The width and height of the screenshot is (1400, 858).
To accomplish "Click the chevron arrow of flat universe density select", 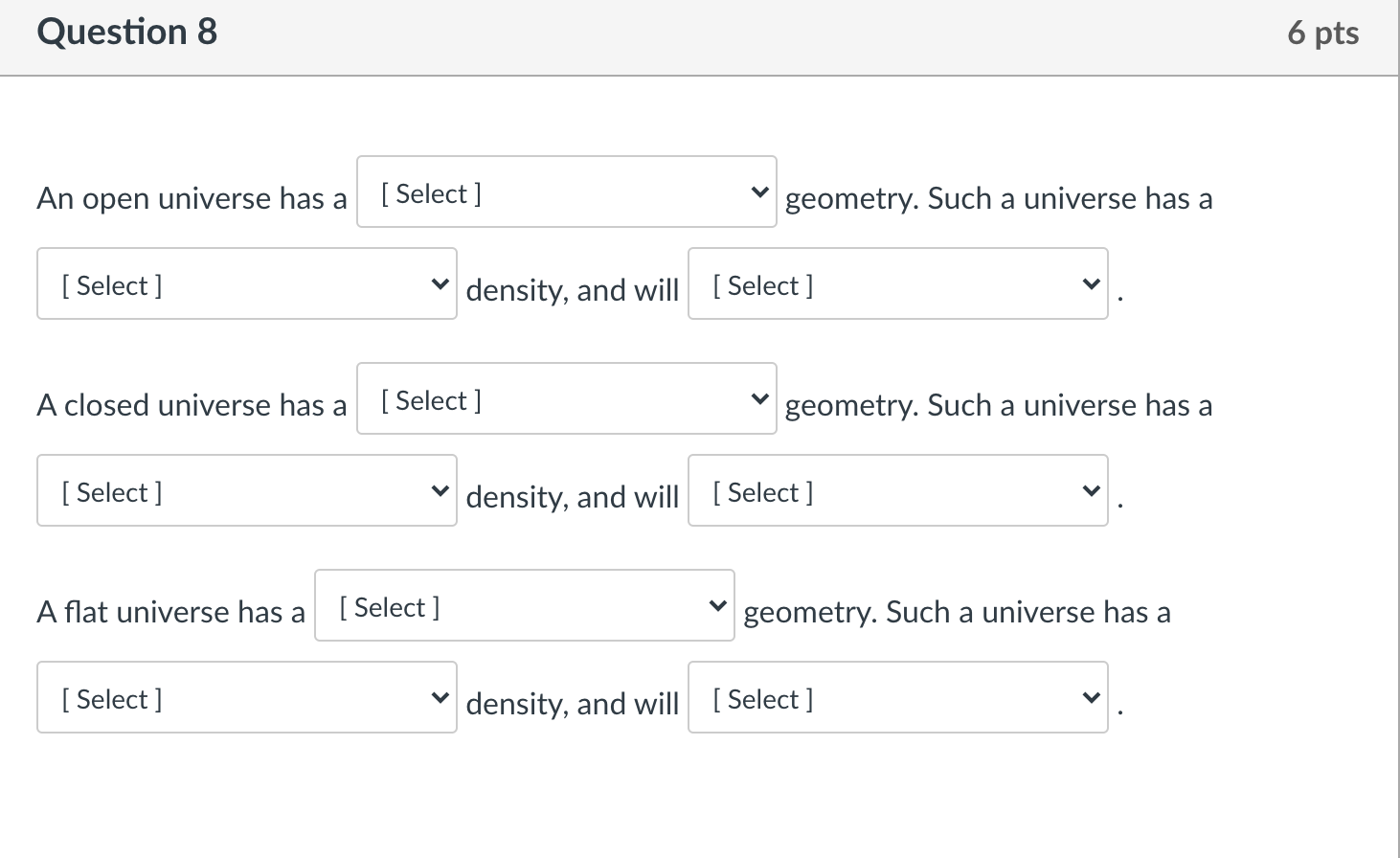I will (440, 698).
